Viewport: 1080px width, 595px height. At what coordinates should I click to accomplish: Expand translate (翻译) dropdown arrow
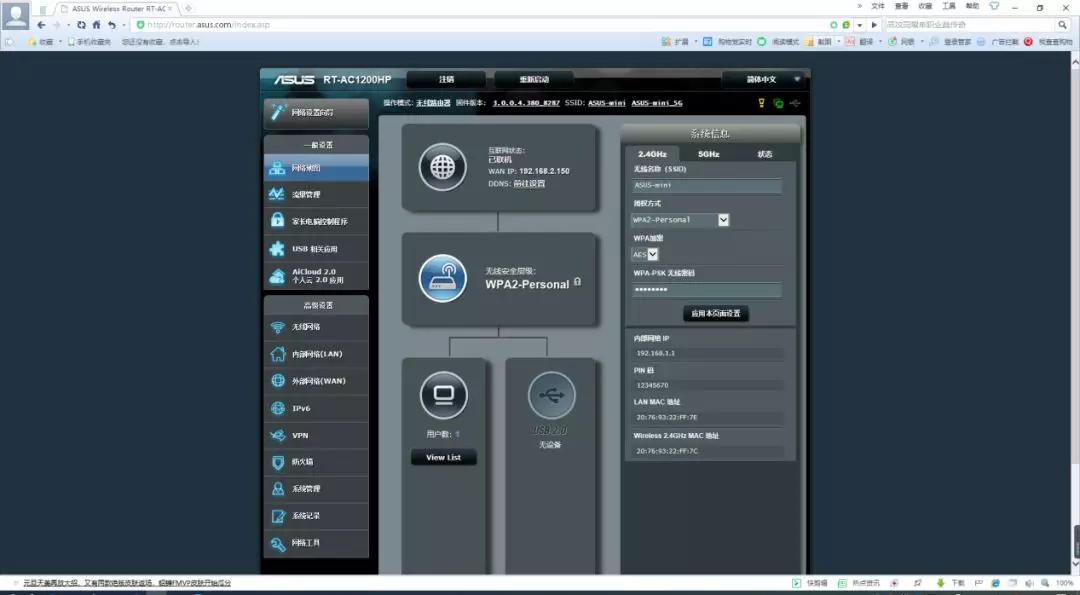point(880,41)
